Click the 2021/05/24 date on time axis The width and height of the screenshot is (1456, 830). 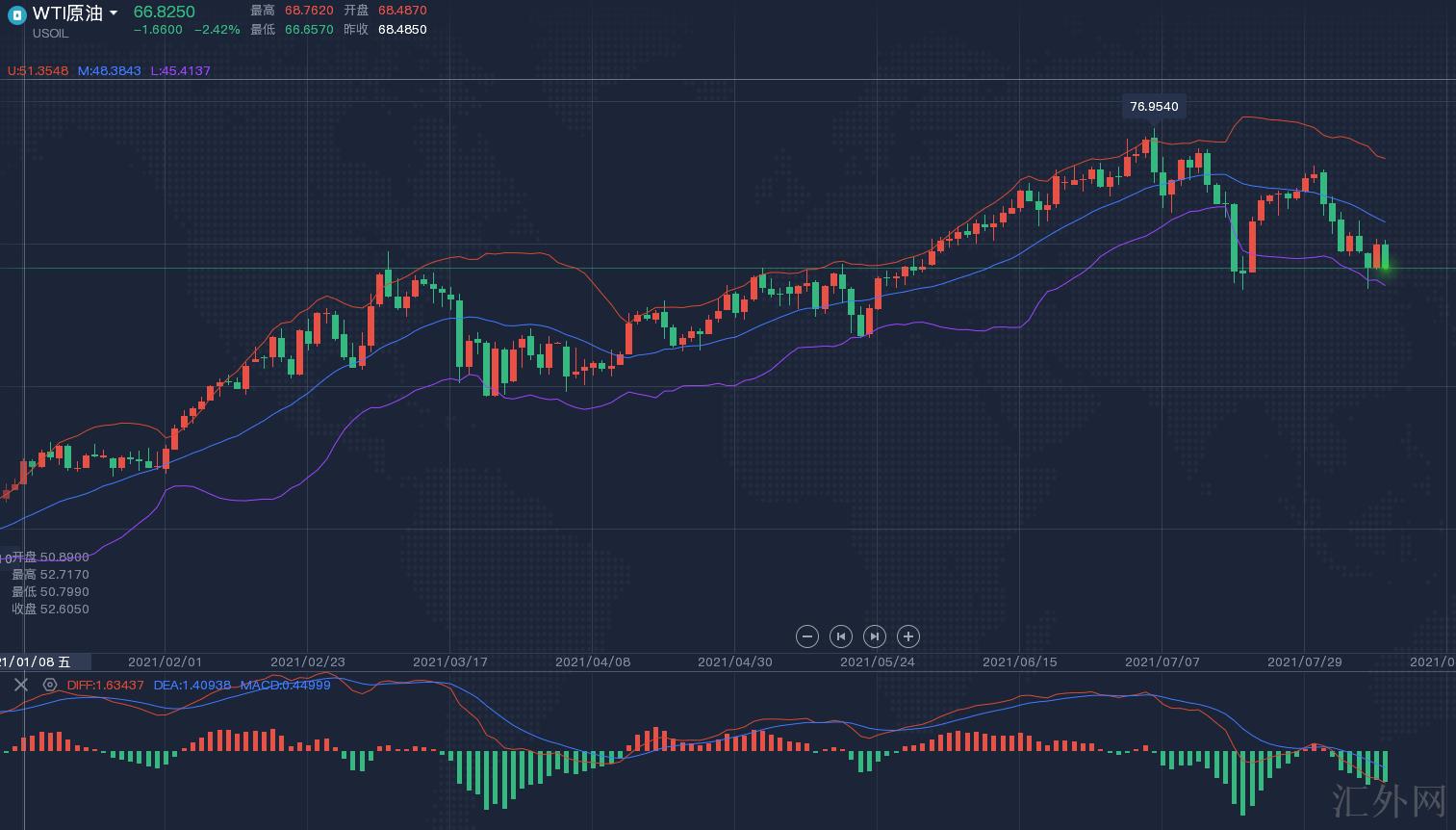[877, 661]
